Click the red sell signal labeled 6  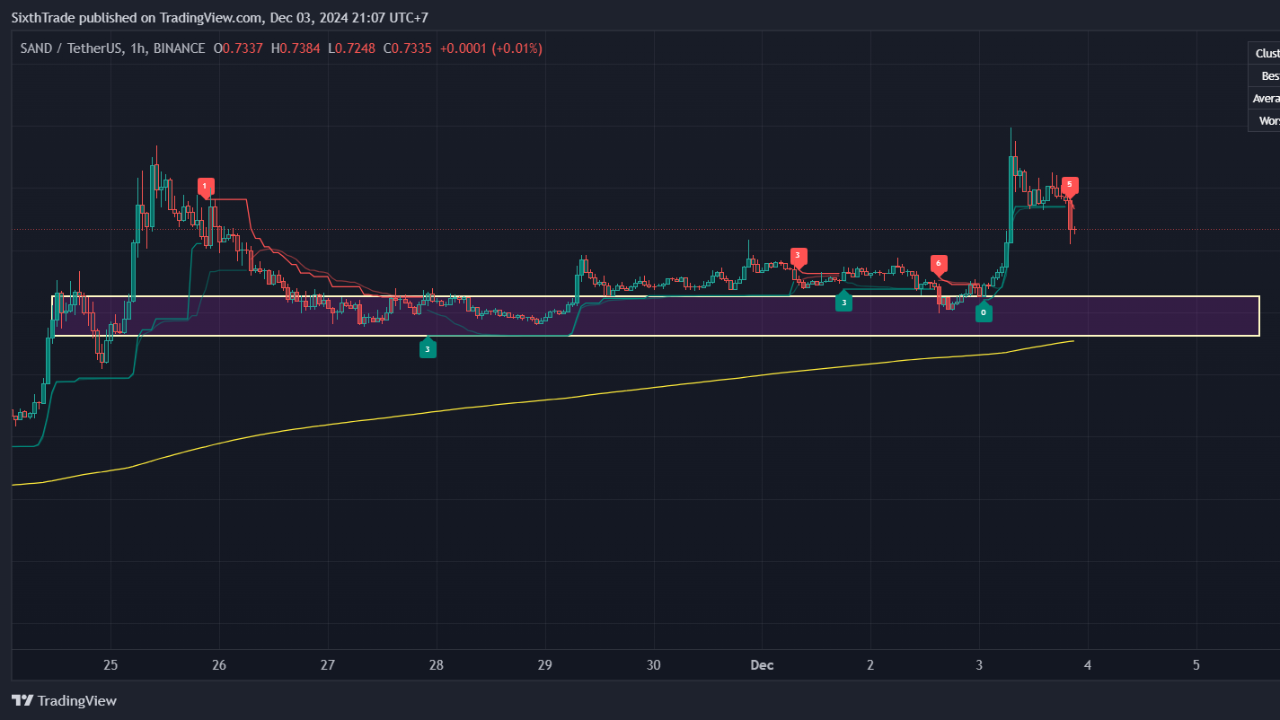coord(938,264)
